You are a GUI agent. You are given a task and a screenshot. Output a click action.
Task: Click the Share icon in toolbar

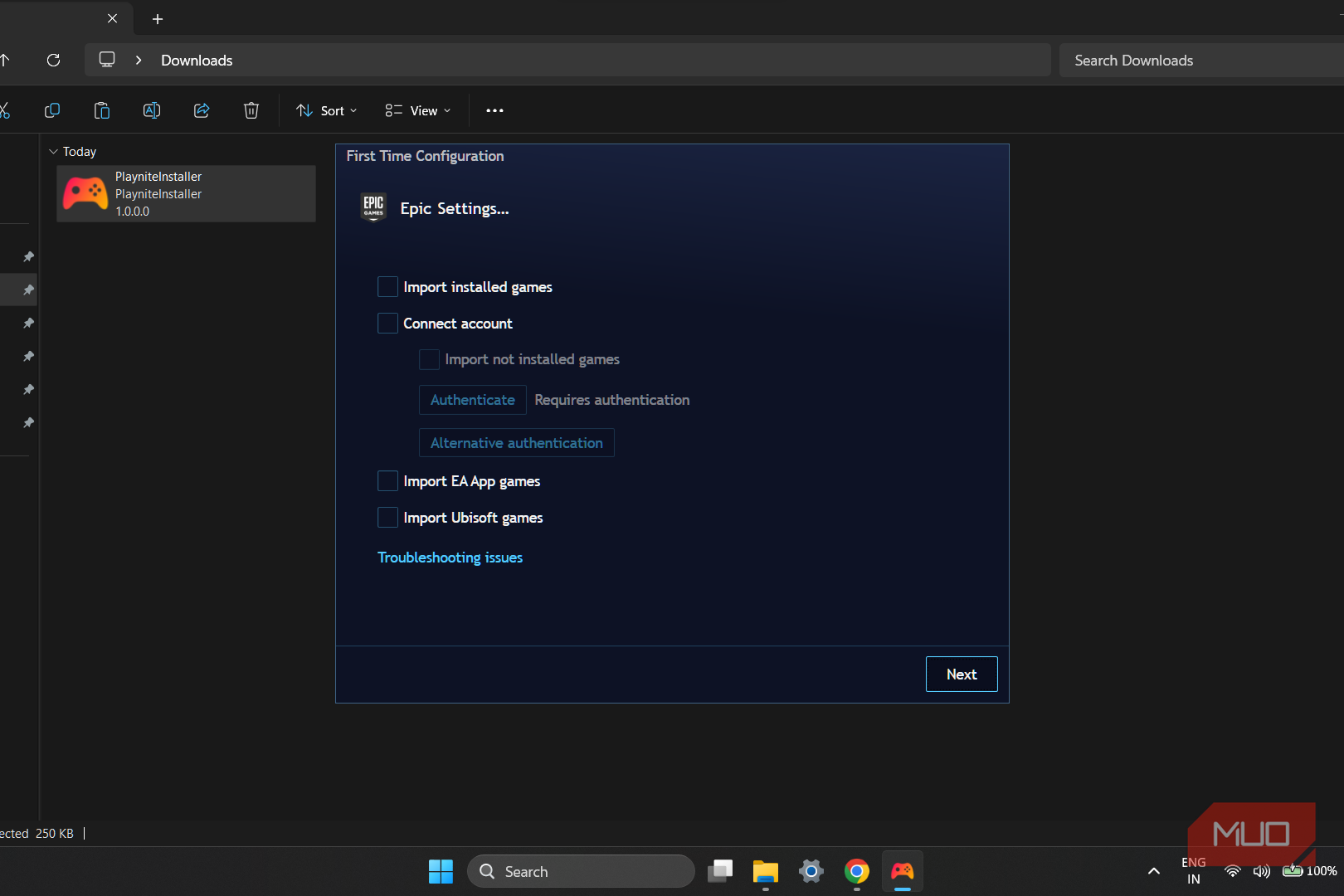202,110
